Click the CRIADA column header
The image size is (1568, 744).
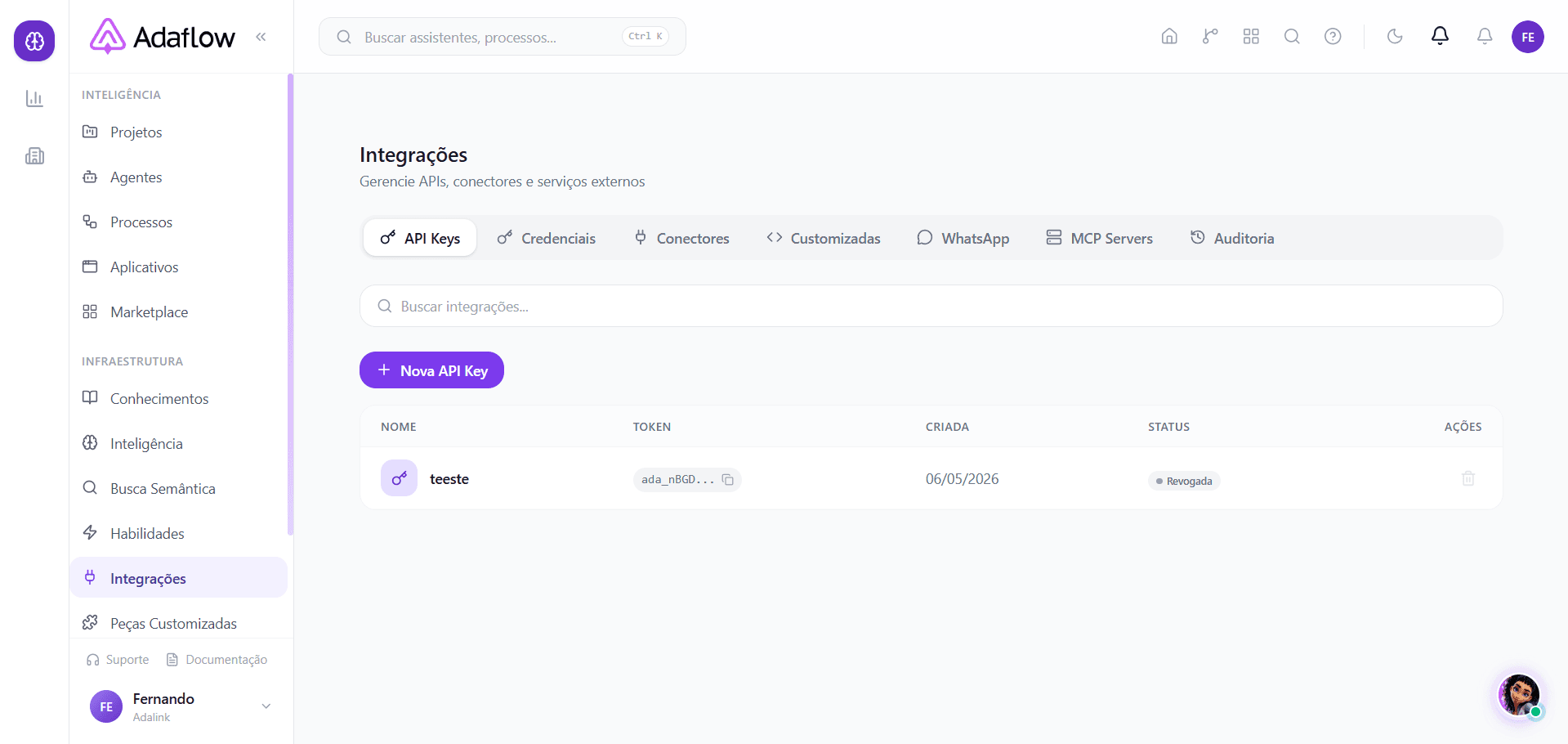[x=947, y=427]
